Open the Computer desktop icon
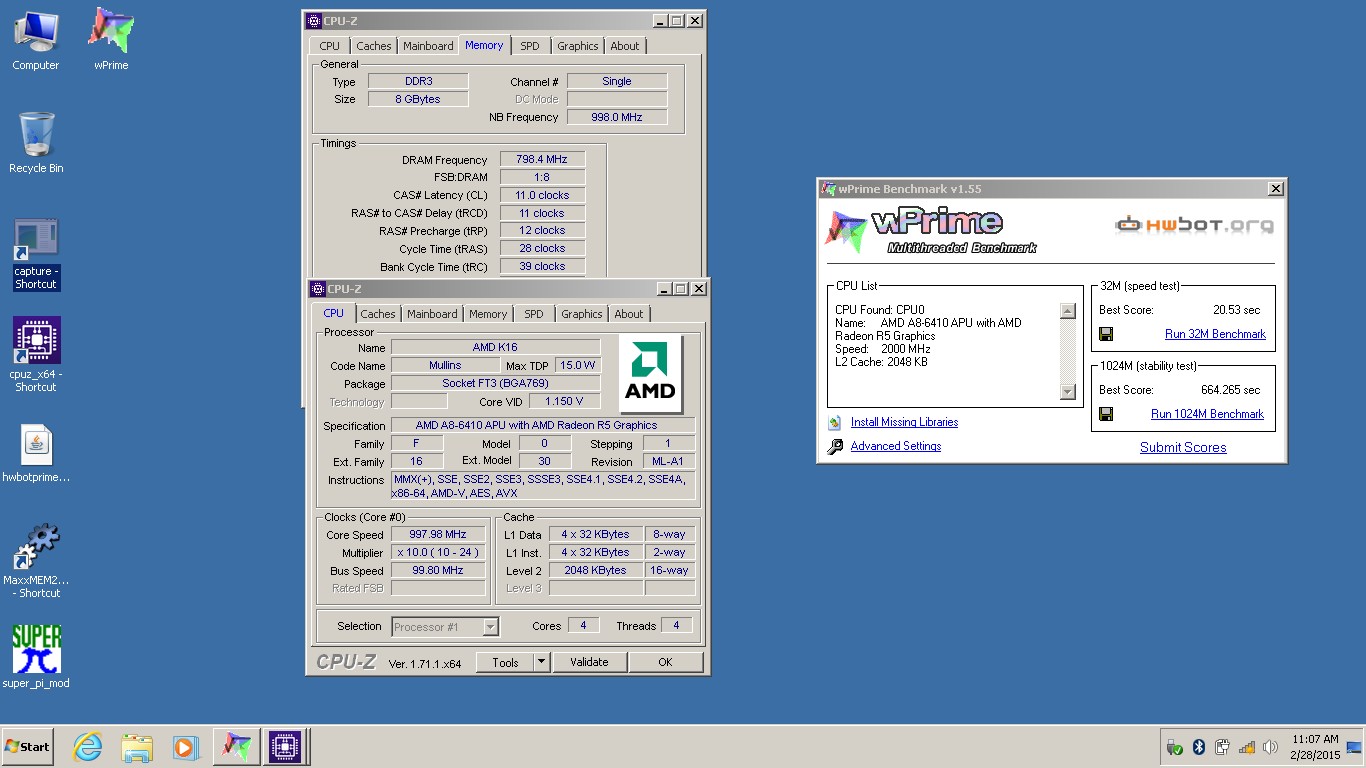This screenshot has width=1366, height=768. tap(36, 40)
